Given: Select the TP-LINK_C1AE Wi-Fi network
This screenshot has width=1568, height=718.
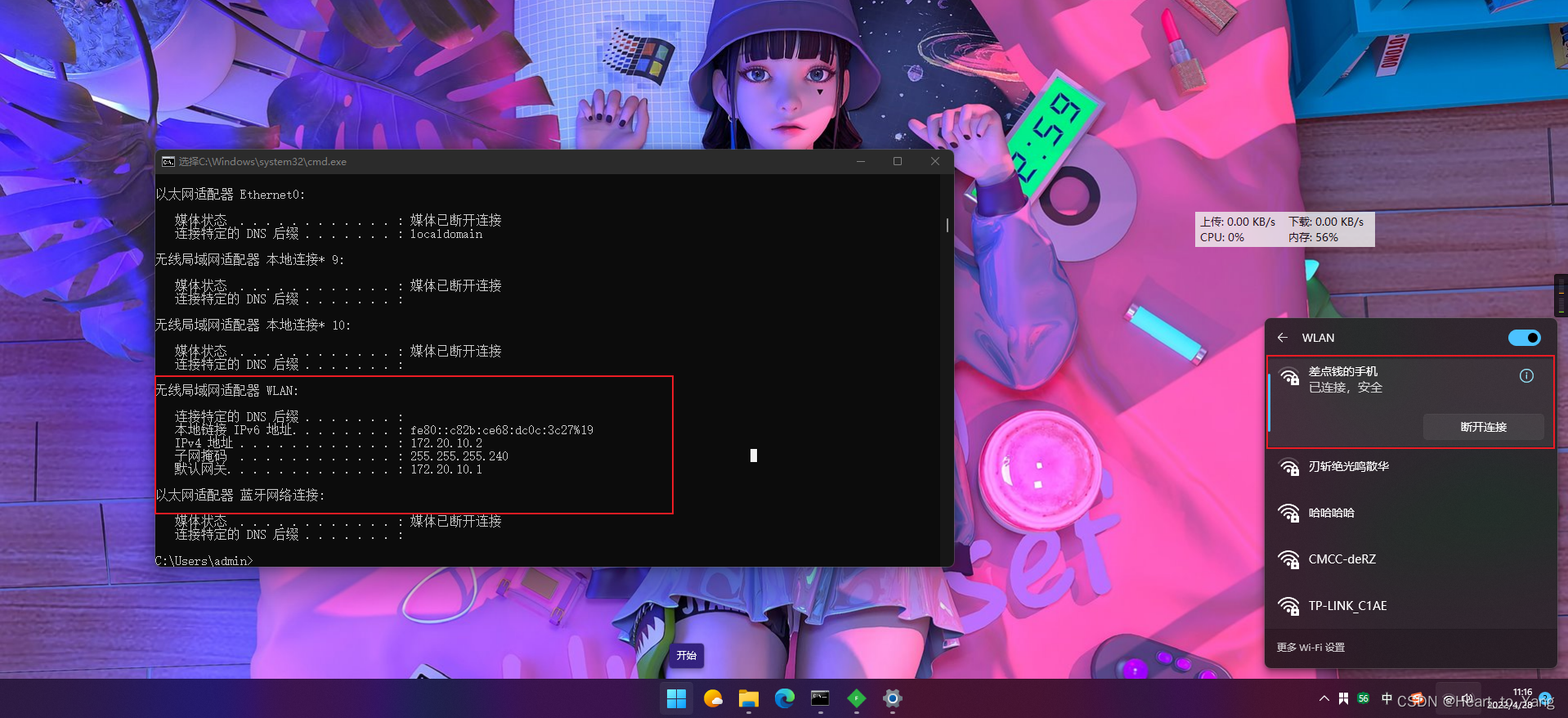Looking at the screenshot, I should pyautogui.click(x=1410, y=607).
